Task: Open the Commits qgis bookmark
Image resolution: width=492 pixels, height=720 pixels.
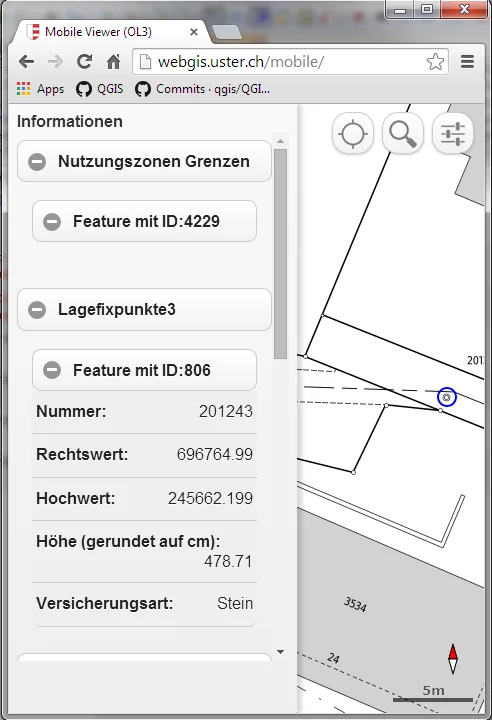Action: click(x=203, y=89)
